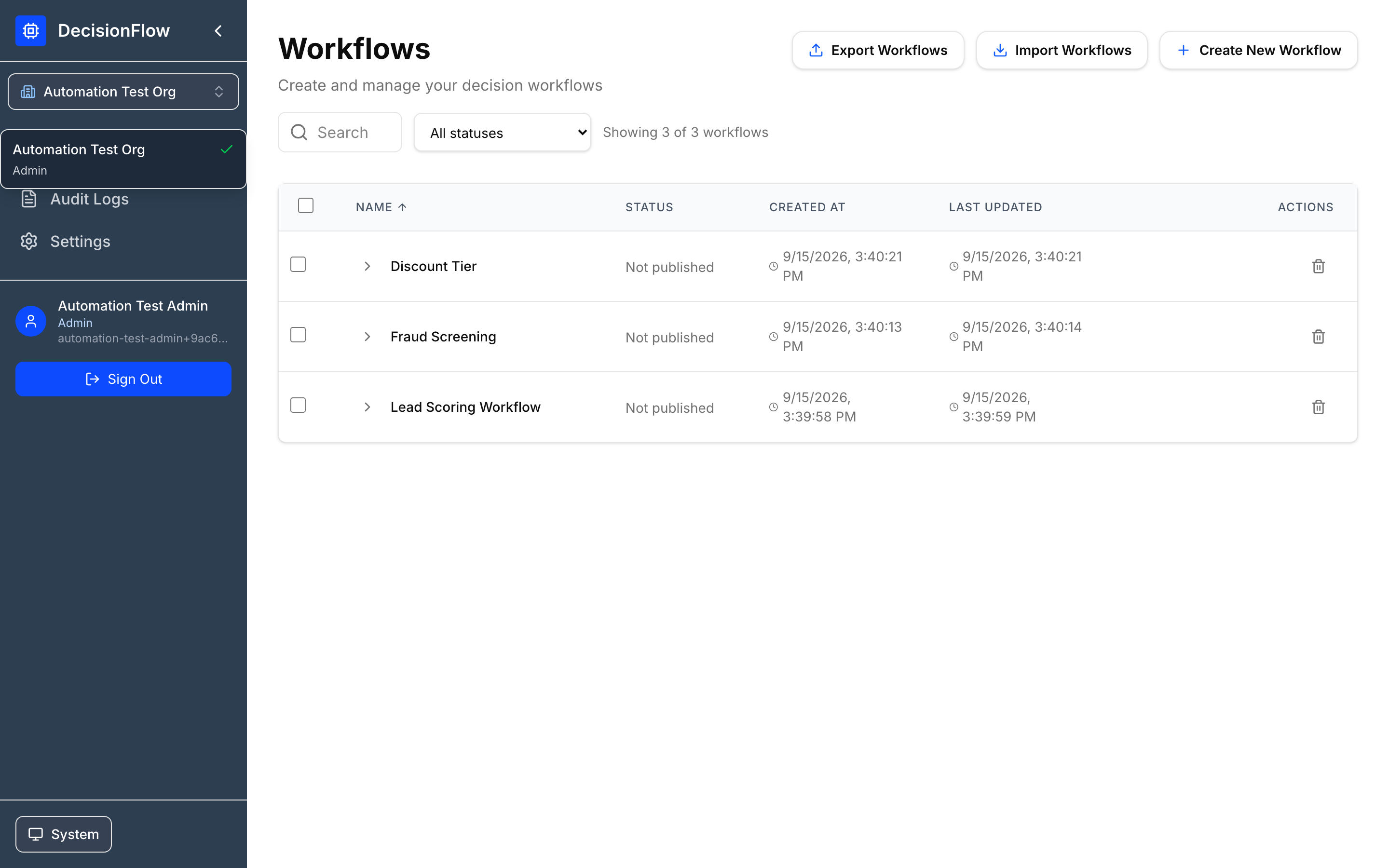Expand the Discount Tier row

[x=368, y=266]
